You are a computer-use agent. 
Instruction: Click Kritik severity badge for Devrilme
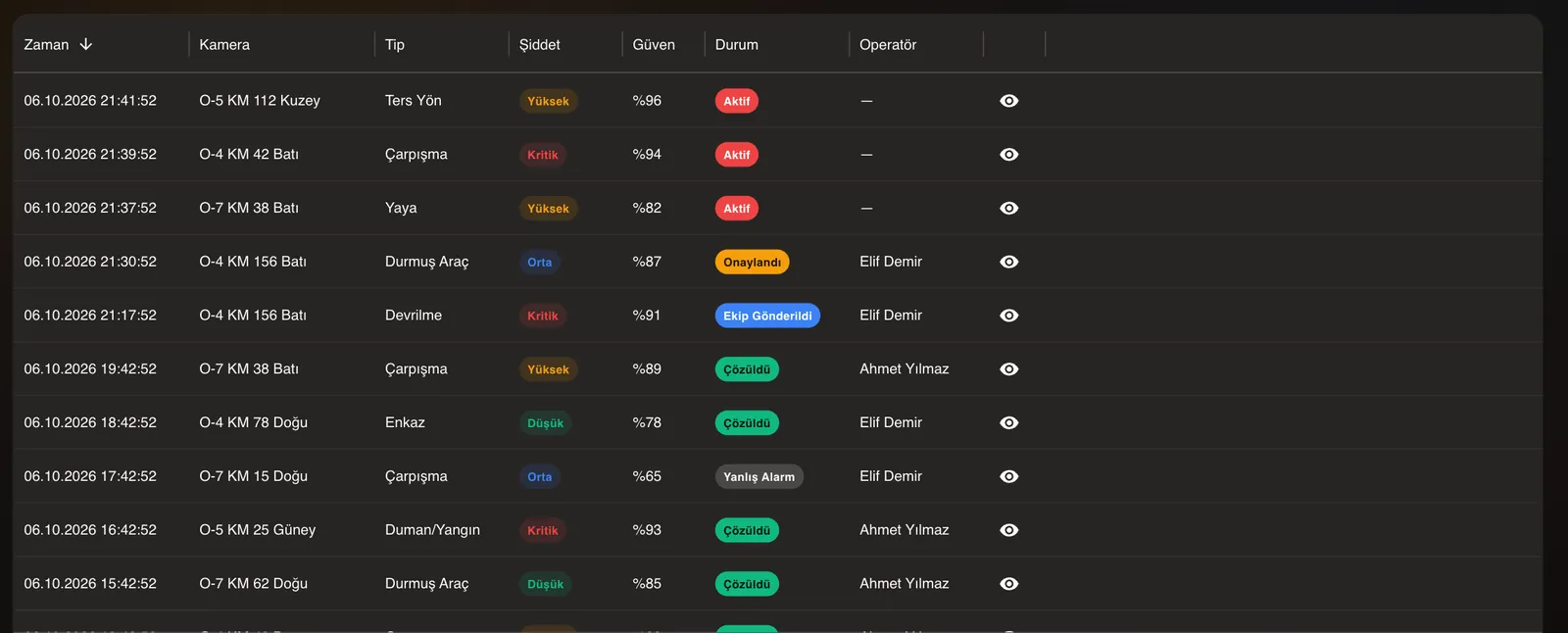tap(543, 316)
